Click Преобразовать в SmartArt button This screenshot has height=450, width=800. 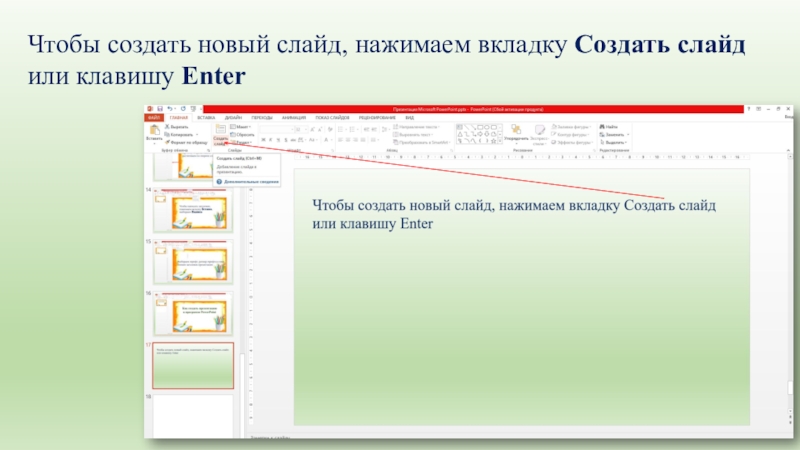(x=419, y=142)
